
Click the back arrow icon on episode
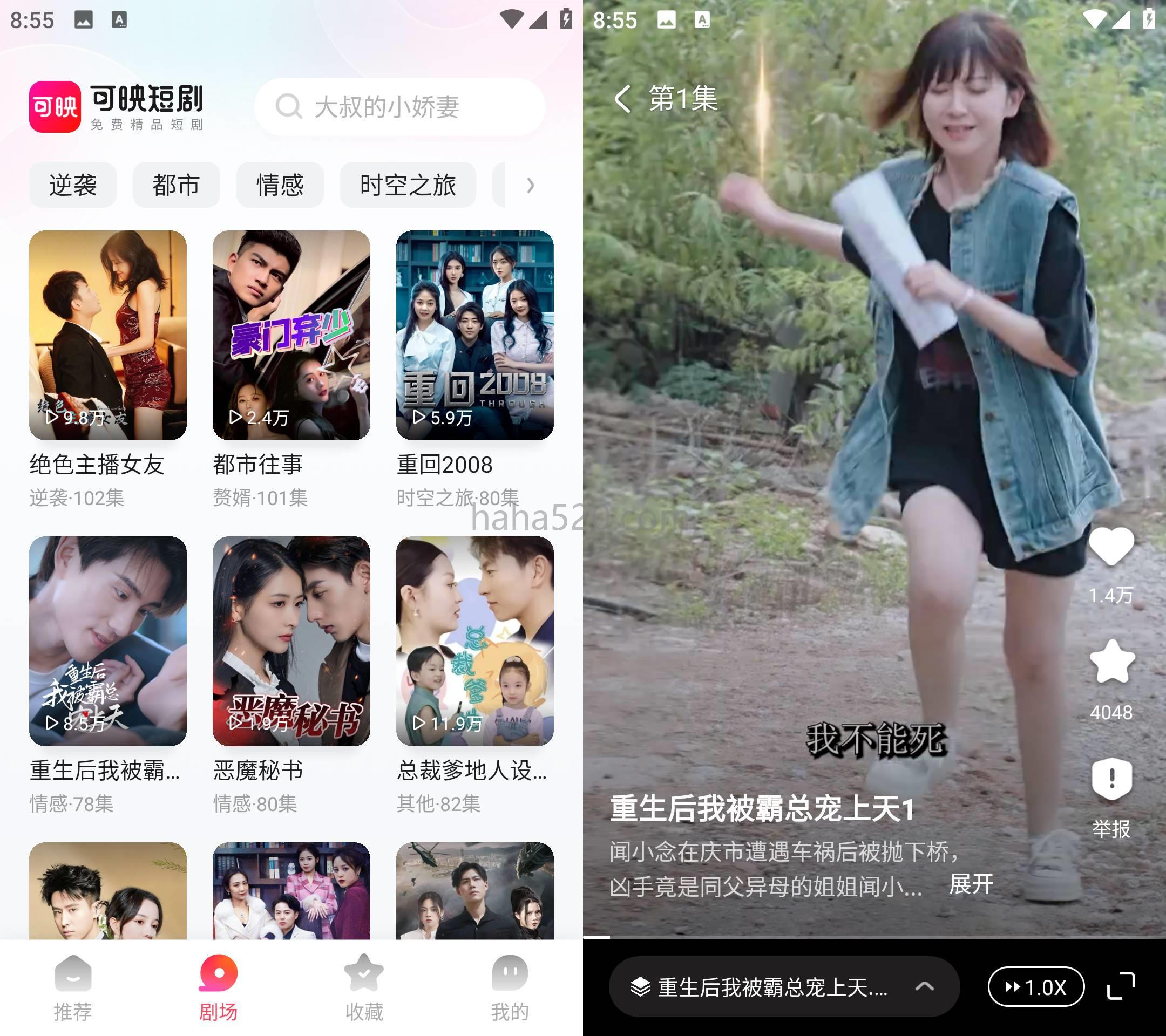(621, 97)
